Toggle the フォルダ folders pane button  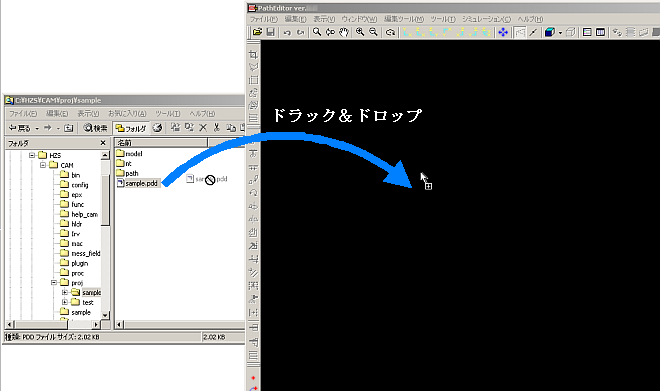coord(131,128)
